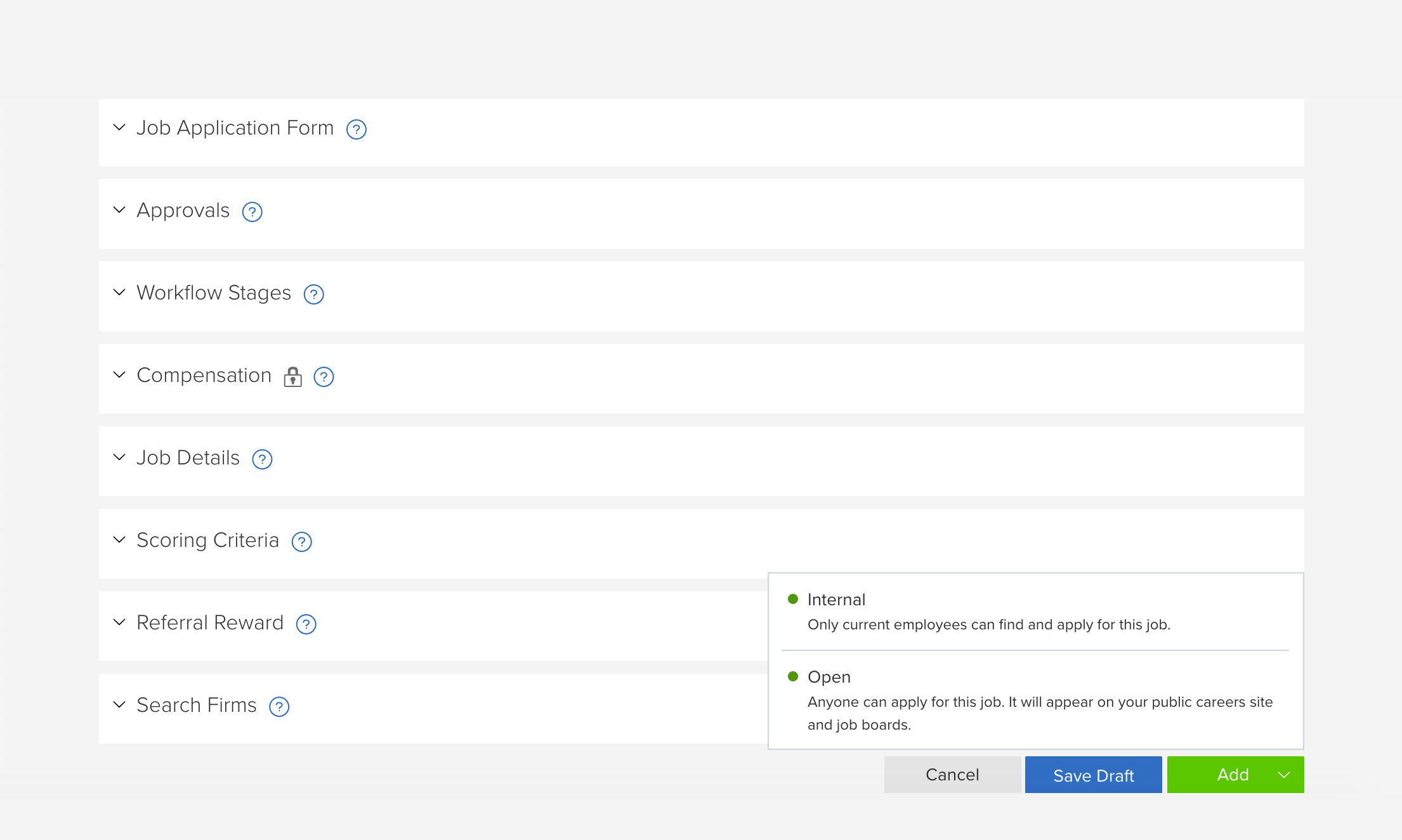The height and width of the screenshot is (840, 1402).
Task: Click the Referral Reward heading text
Action: click(210, 623)
